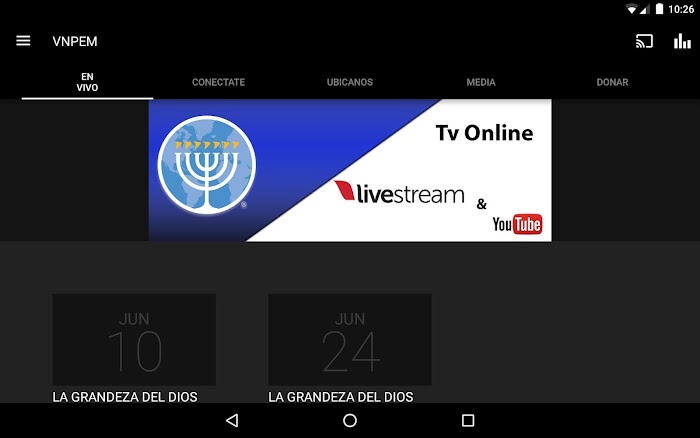The image size is (700, 438).
Task: Go to the MEDIA tab
Action: [x=481, y=82]
